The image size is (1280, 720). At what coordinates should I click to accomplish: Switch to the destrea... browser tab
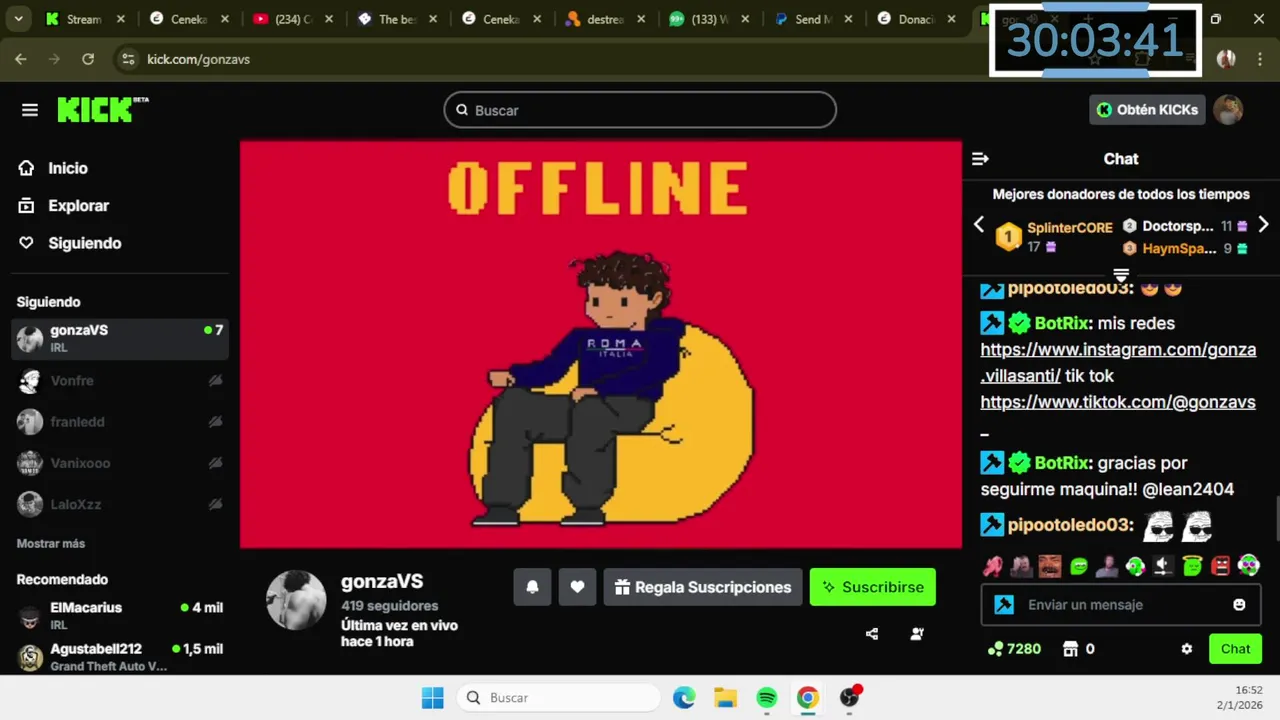click(x=605, y=19)
